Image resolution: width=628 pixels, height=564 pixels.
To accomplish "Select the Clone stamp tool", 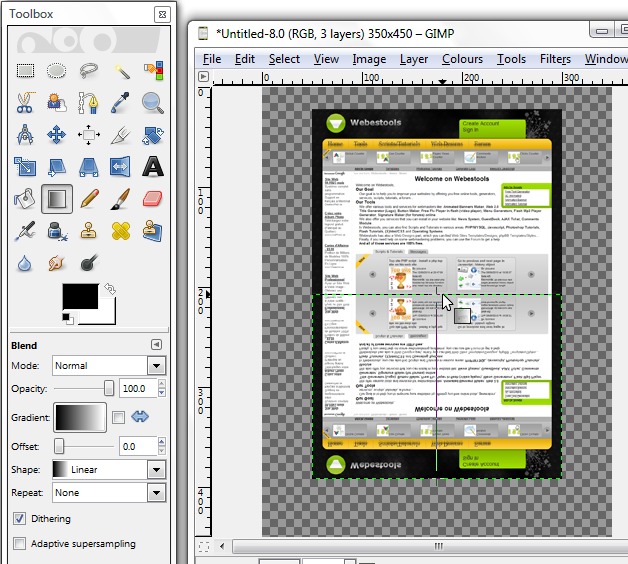I will click(89, 231).
